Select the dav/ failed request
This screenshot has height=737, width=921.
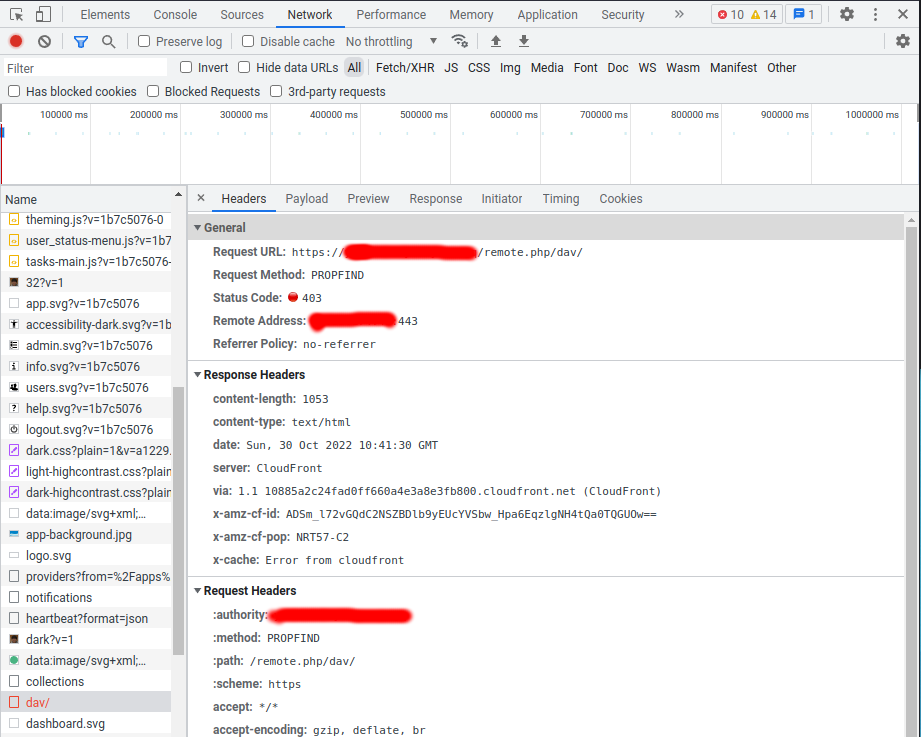point(86,702)
